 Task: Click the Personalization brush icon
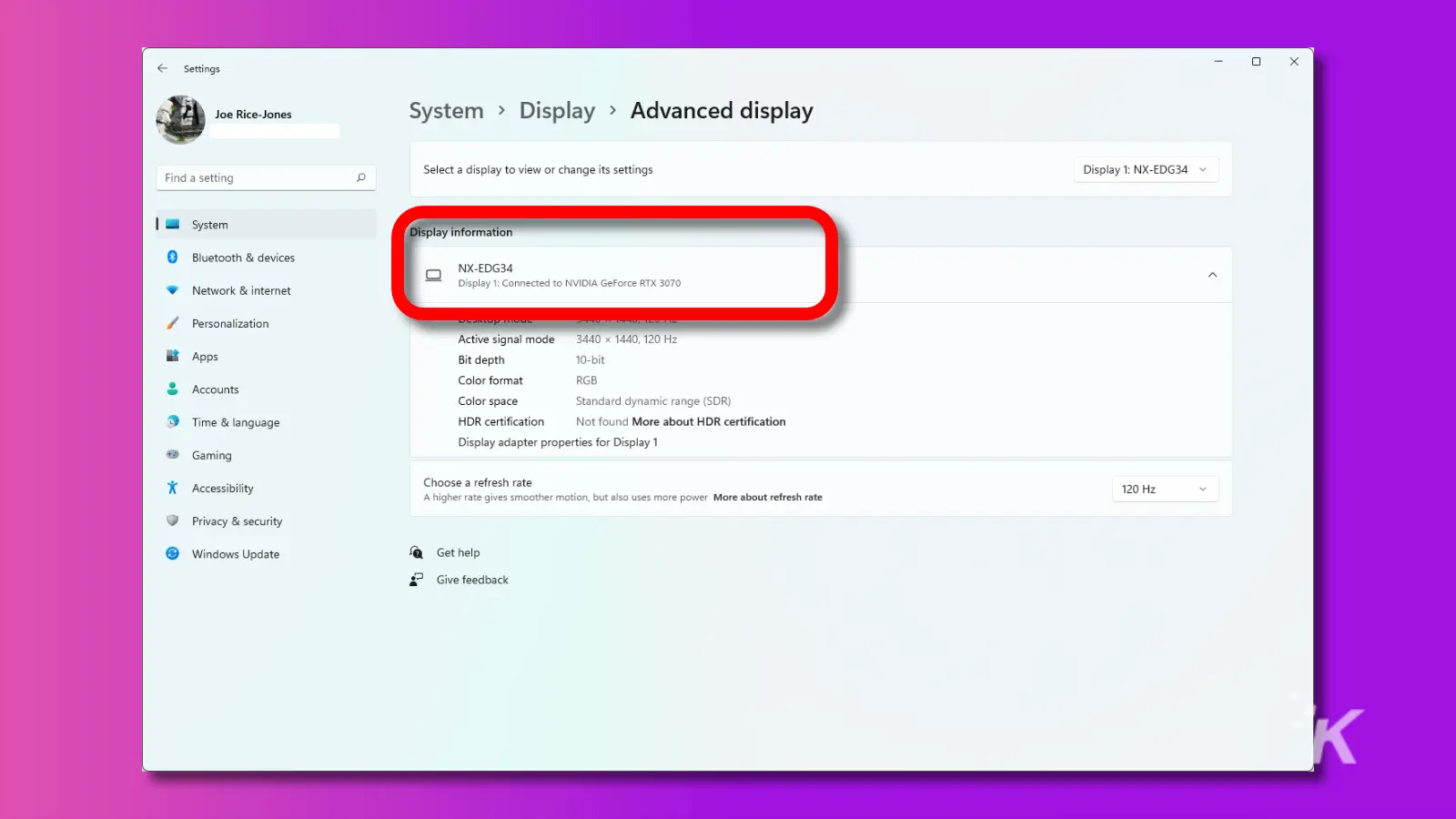[x=172, y=323]
